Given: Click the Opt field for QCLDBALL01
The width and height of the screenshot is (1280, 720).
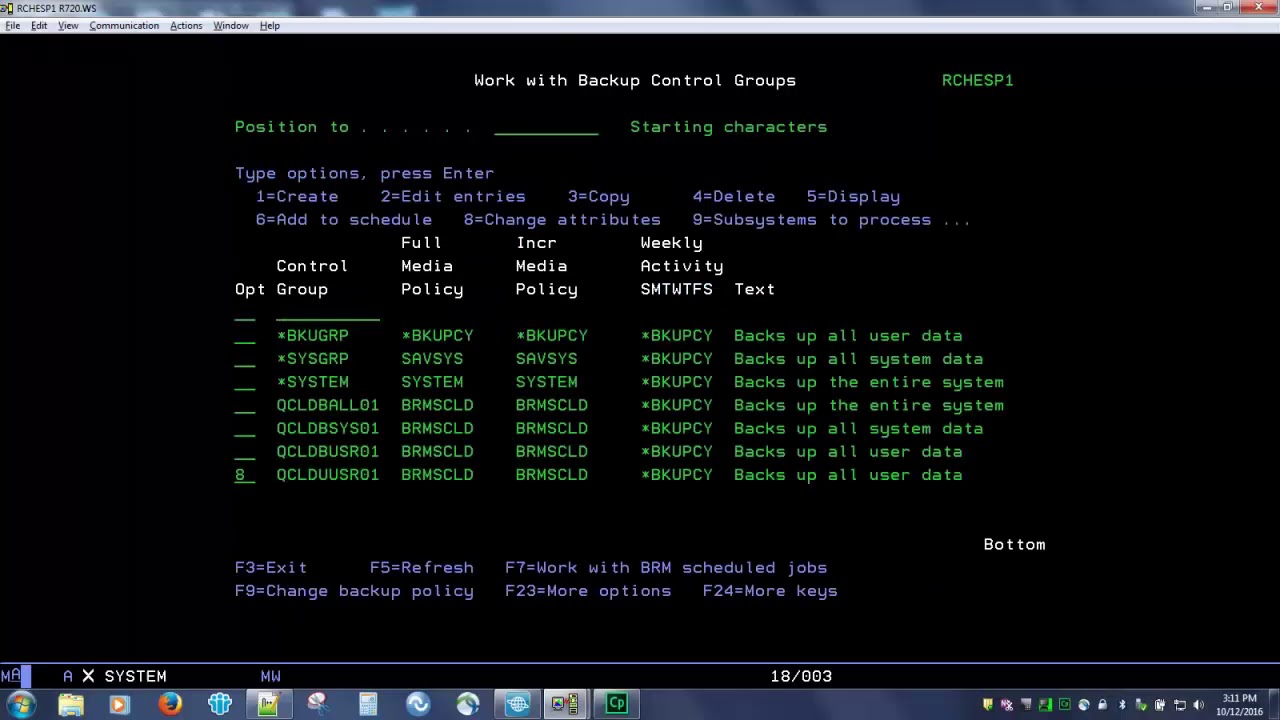Looking at the screenshot, I should 245,405.
